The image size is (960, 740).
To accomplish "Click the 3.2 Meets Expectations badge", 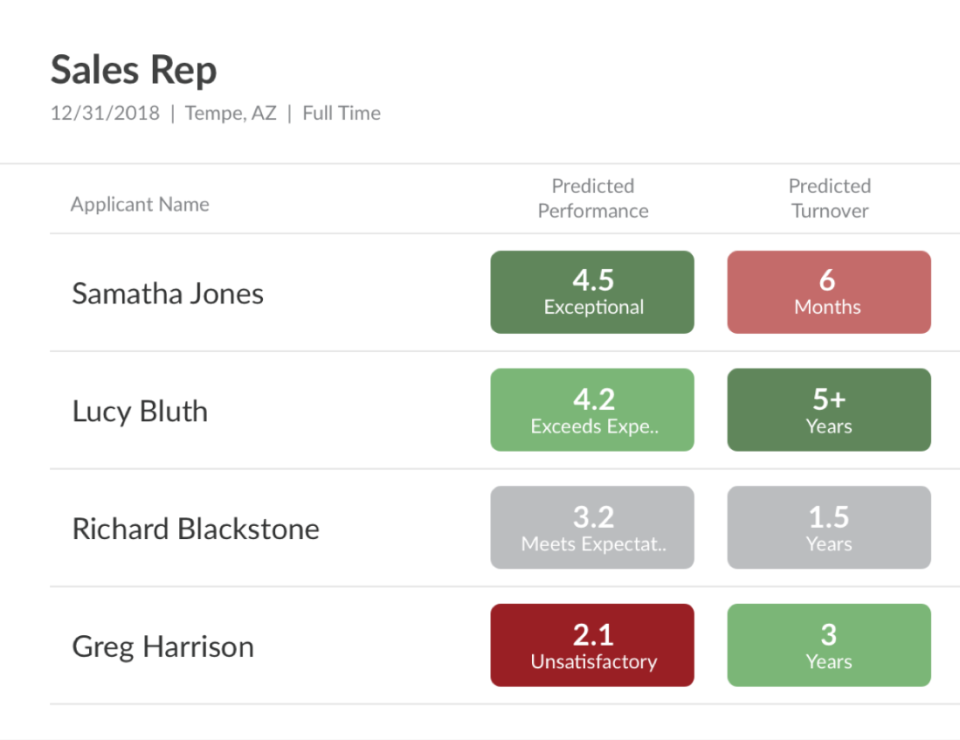I will coord(592,527).
